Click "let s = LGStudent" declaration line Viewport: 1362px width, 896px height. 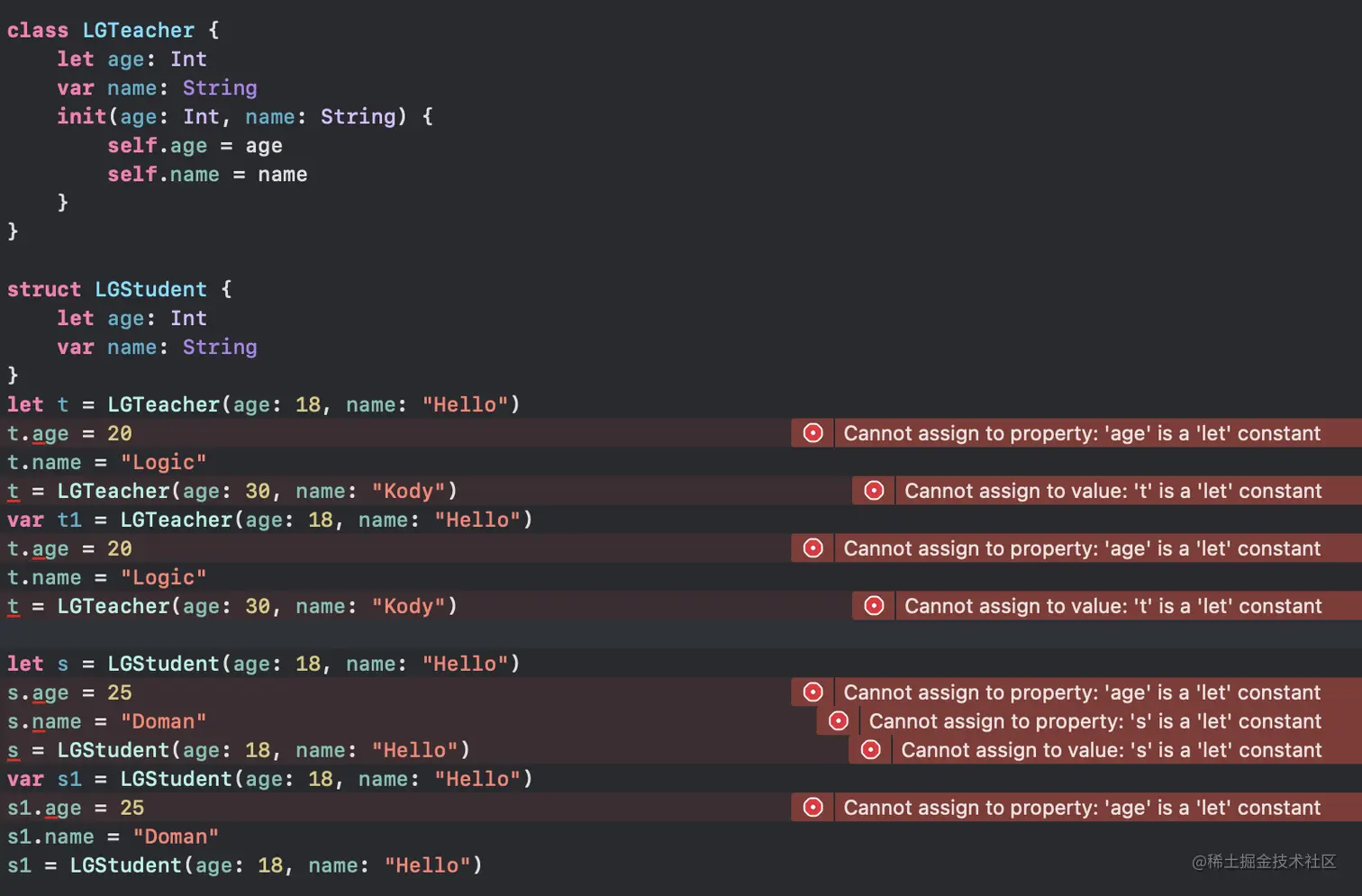tap(263, 664)
